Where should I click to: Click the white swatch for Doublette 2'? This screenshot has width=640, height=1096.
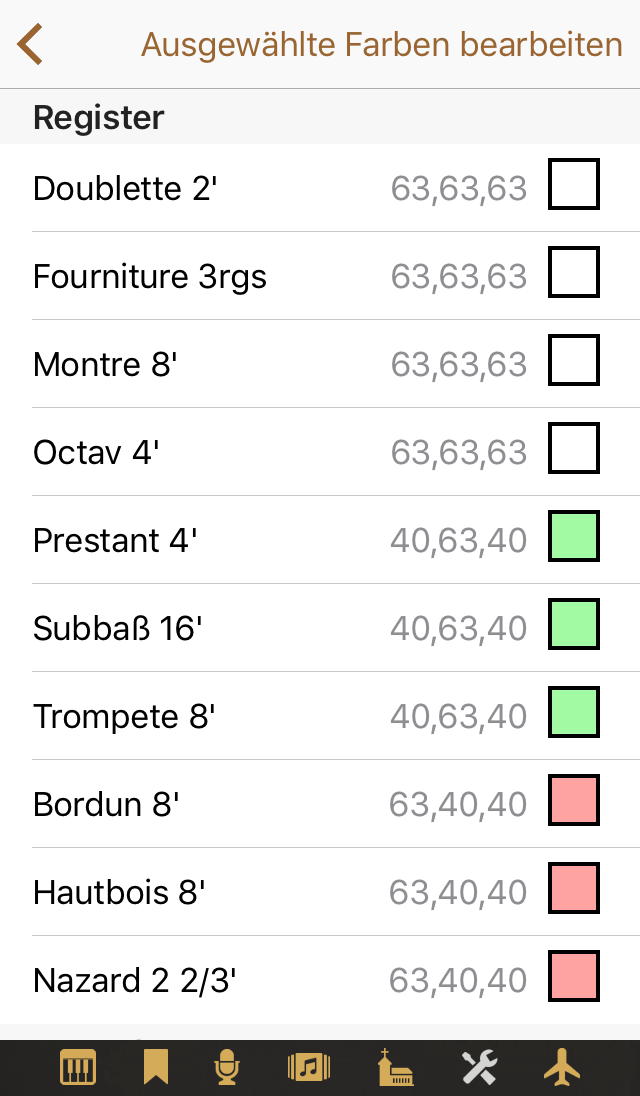[574, 184]
